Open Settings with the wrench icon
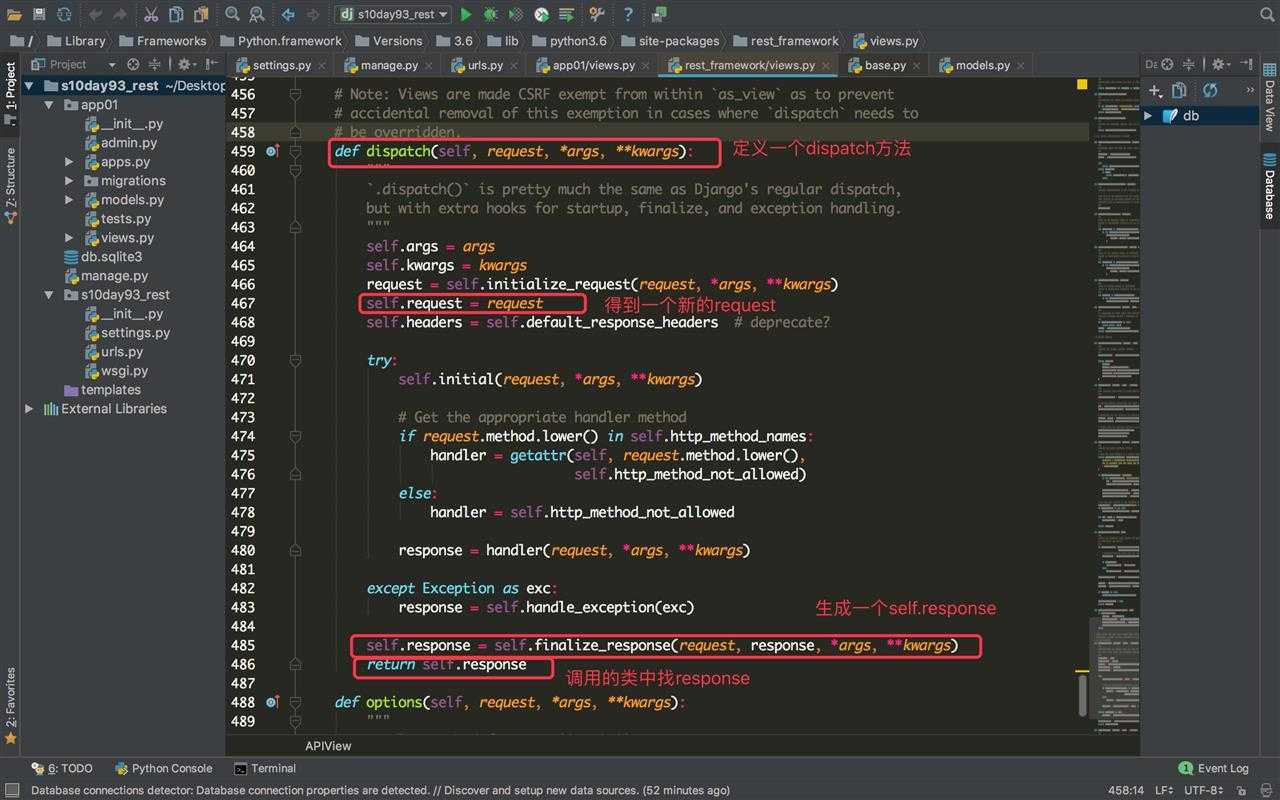The height and width of the screenshot is (800, 1280). pos(597,14)
